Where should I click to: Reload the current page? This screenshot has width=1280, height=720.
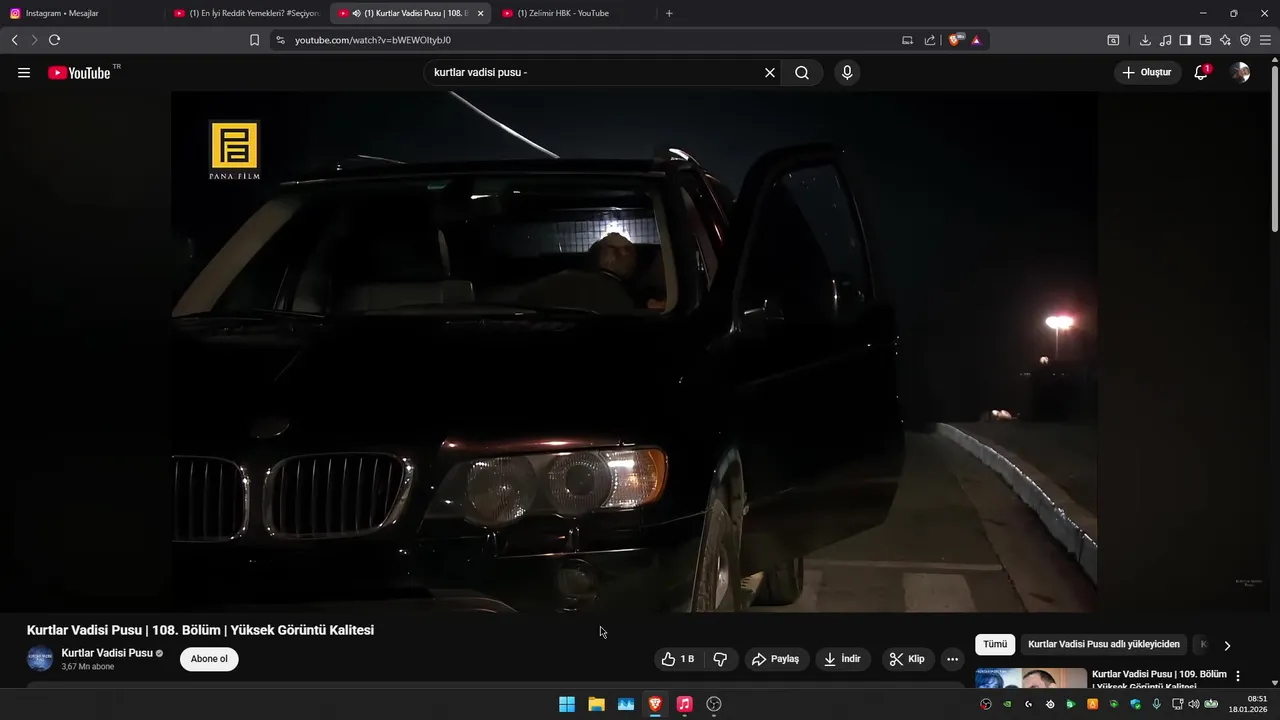pos(54,40)
